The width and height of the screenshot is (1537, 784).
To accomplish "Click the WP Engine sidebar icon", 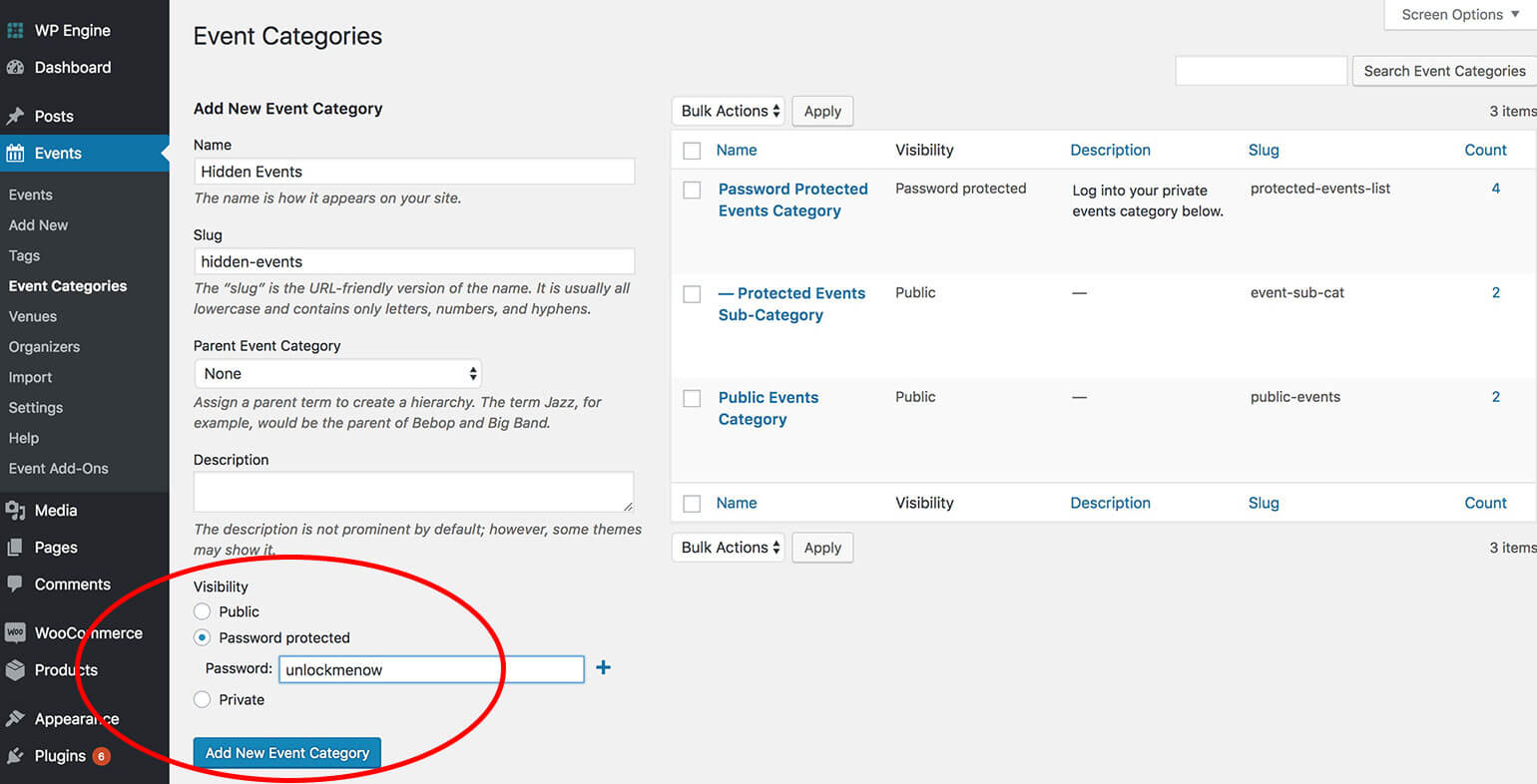I will [15, 31].
